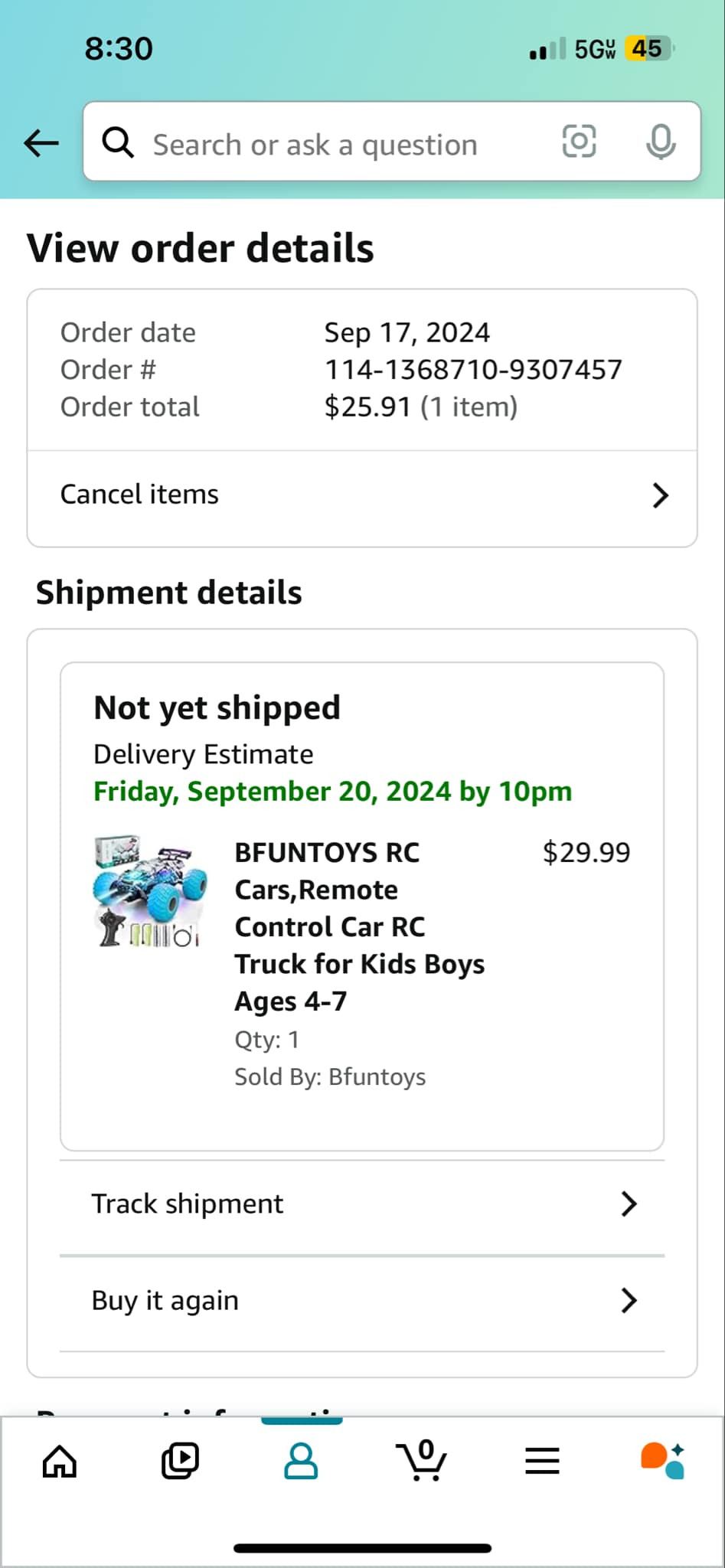Select Cancel items option

pos(140,495)
